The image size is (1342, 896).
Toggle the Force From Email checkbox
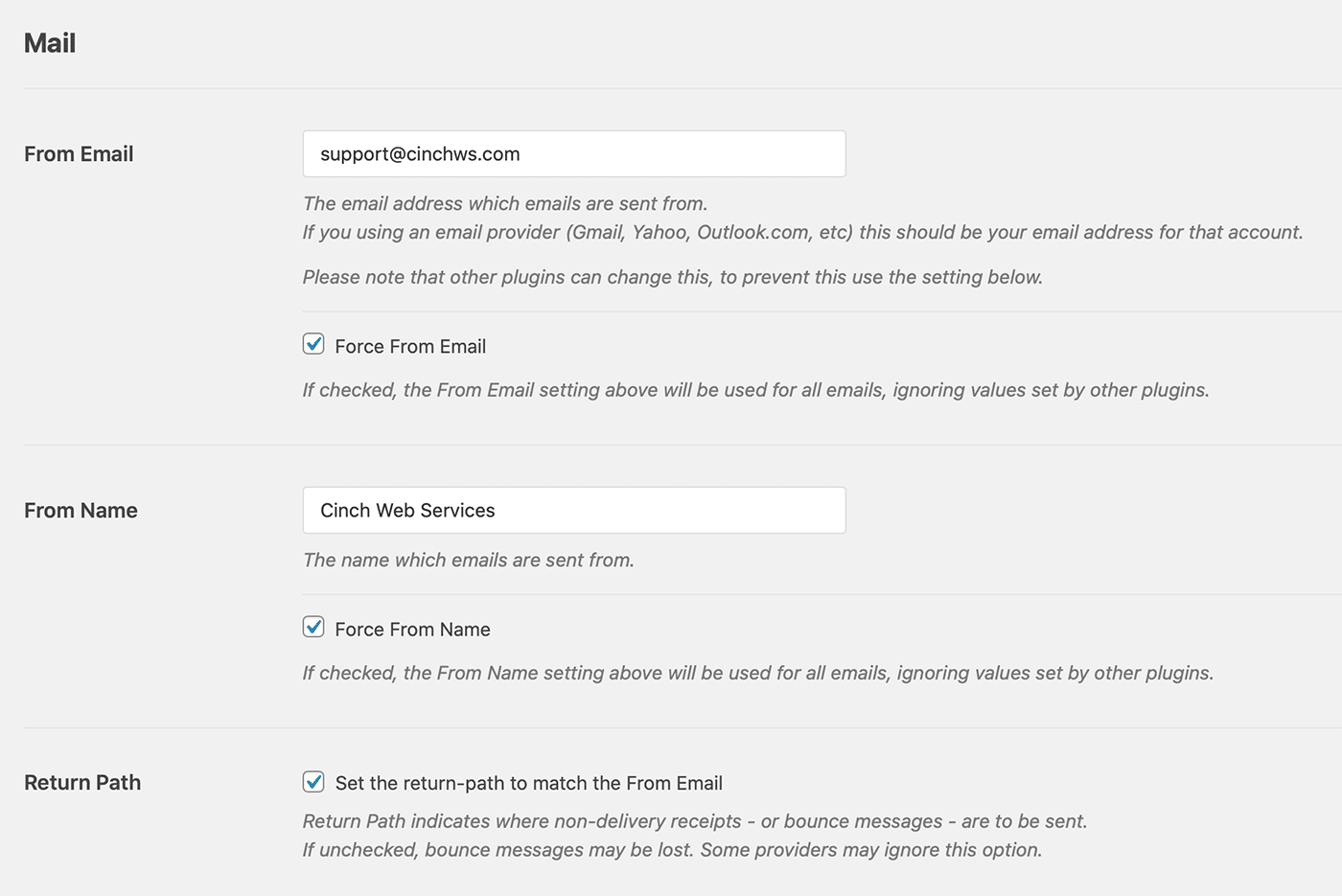coord(313,344)
